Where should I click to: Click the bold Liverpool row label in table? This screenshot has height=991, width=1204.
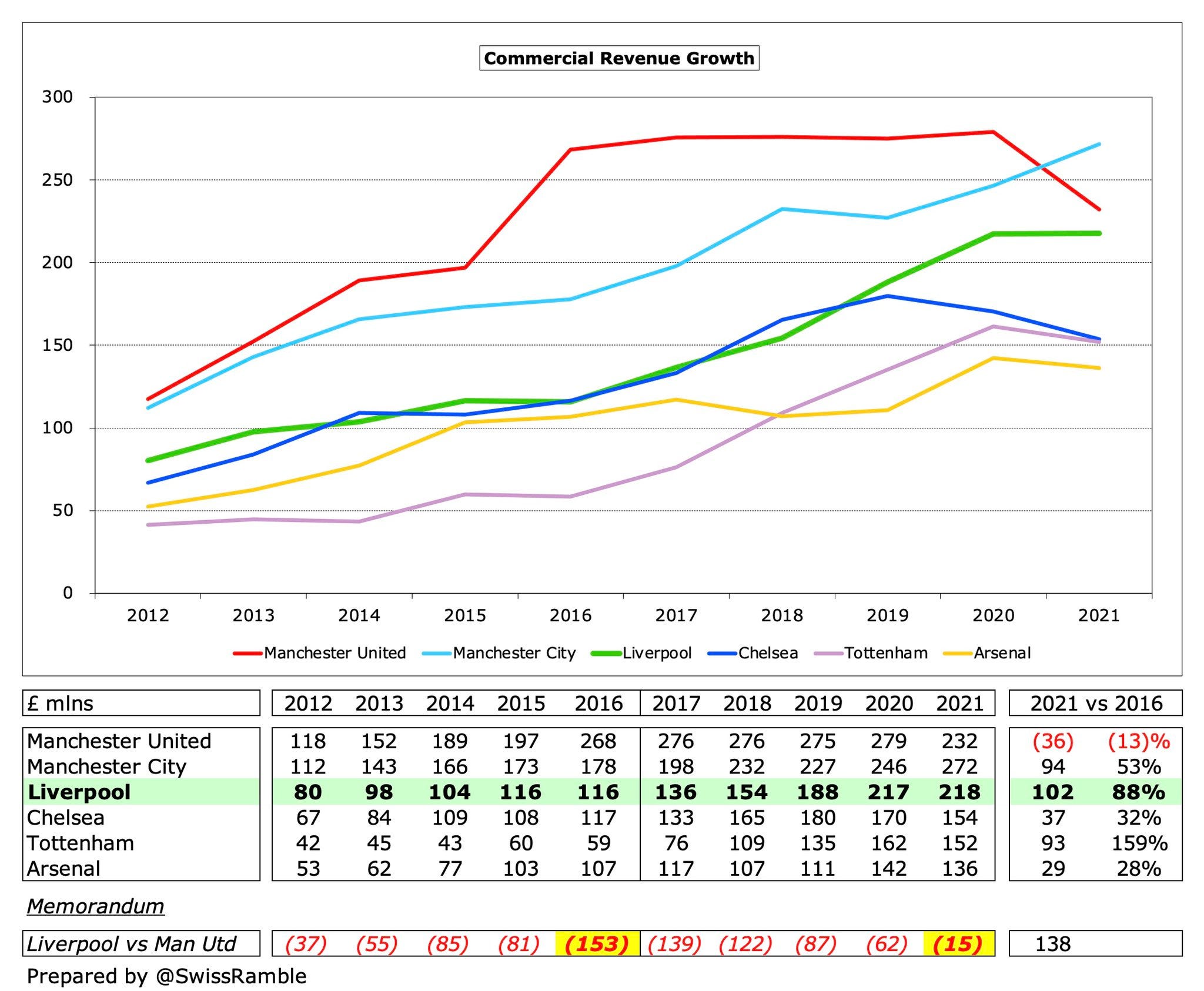[79, 792]
